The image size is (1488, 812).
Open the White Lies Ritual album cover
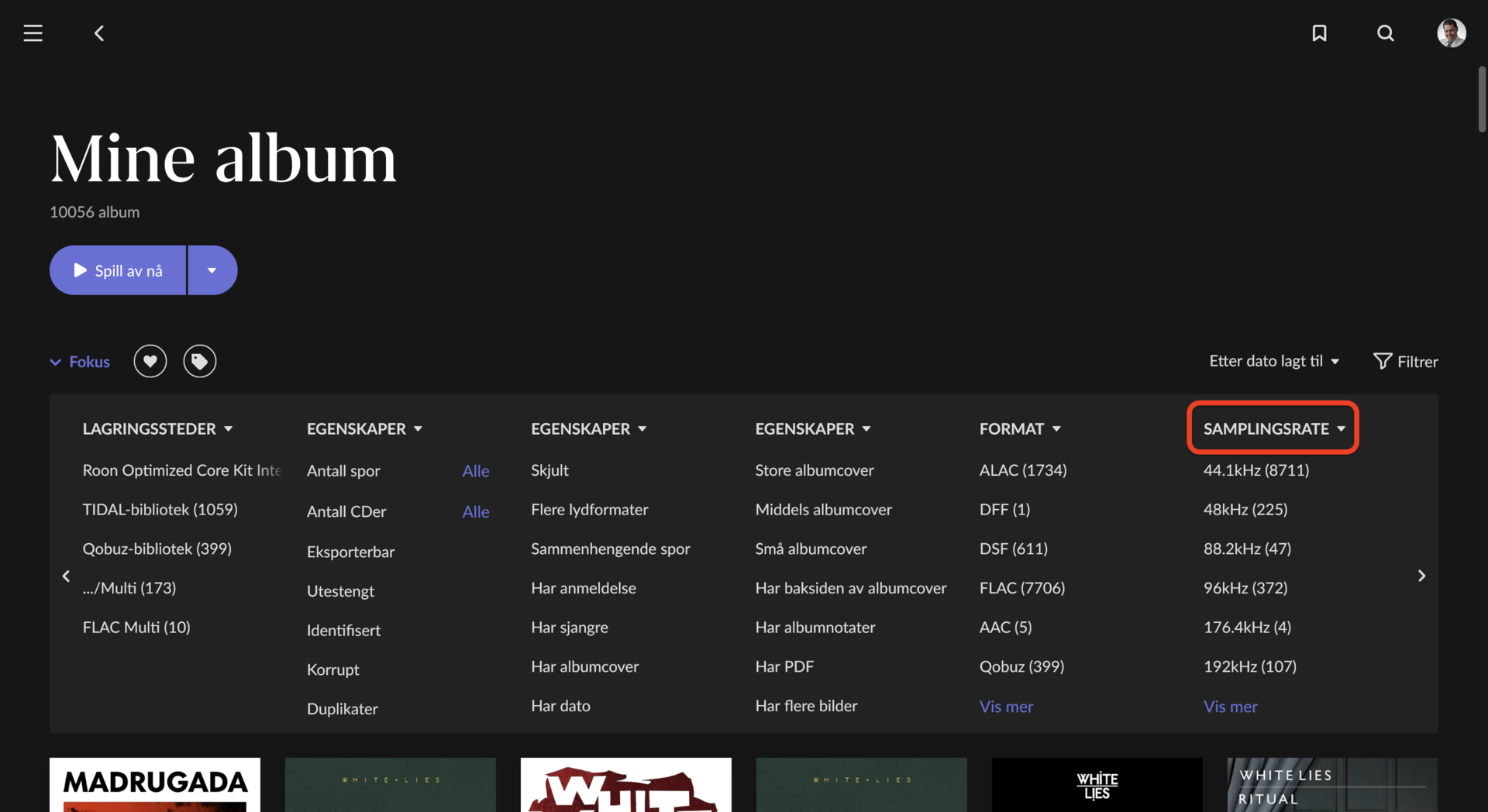tap(1333, 785)
